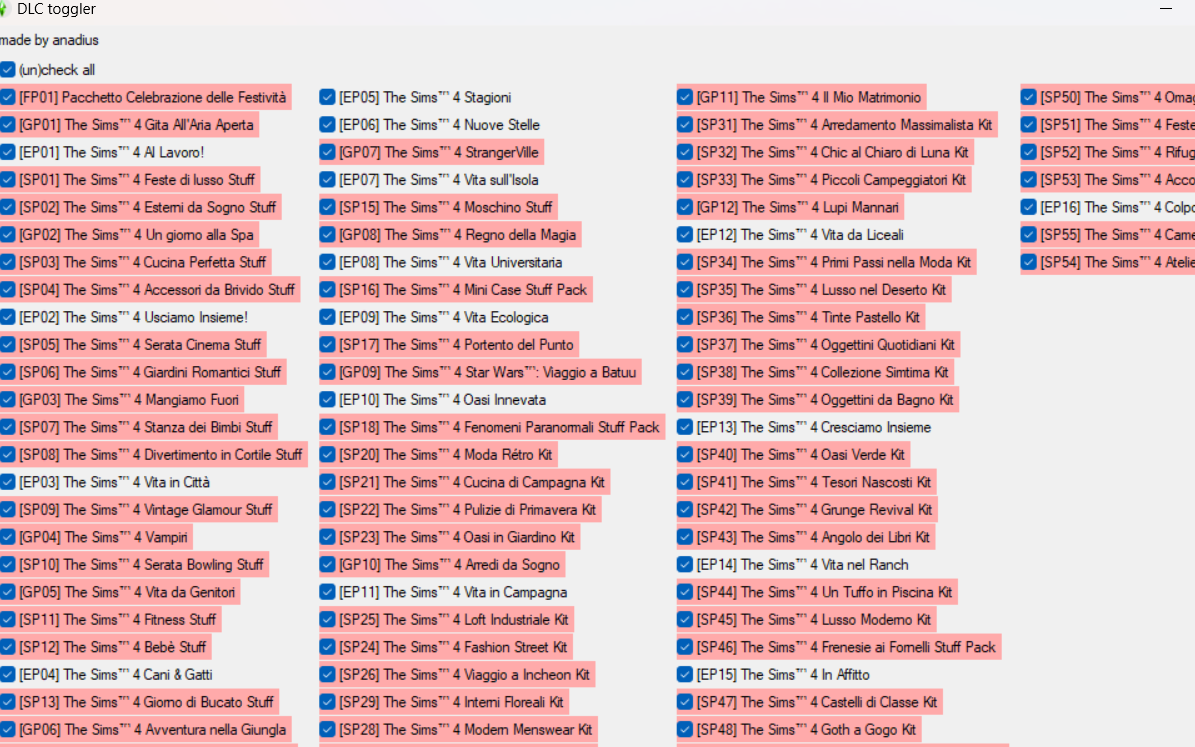Disable SP36 Tinte Pastello Kit

tap(684, 316)
